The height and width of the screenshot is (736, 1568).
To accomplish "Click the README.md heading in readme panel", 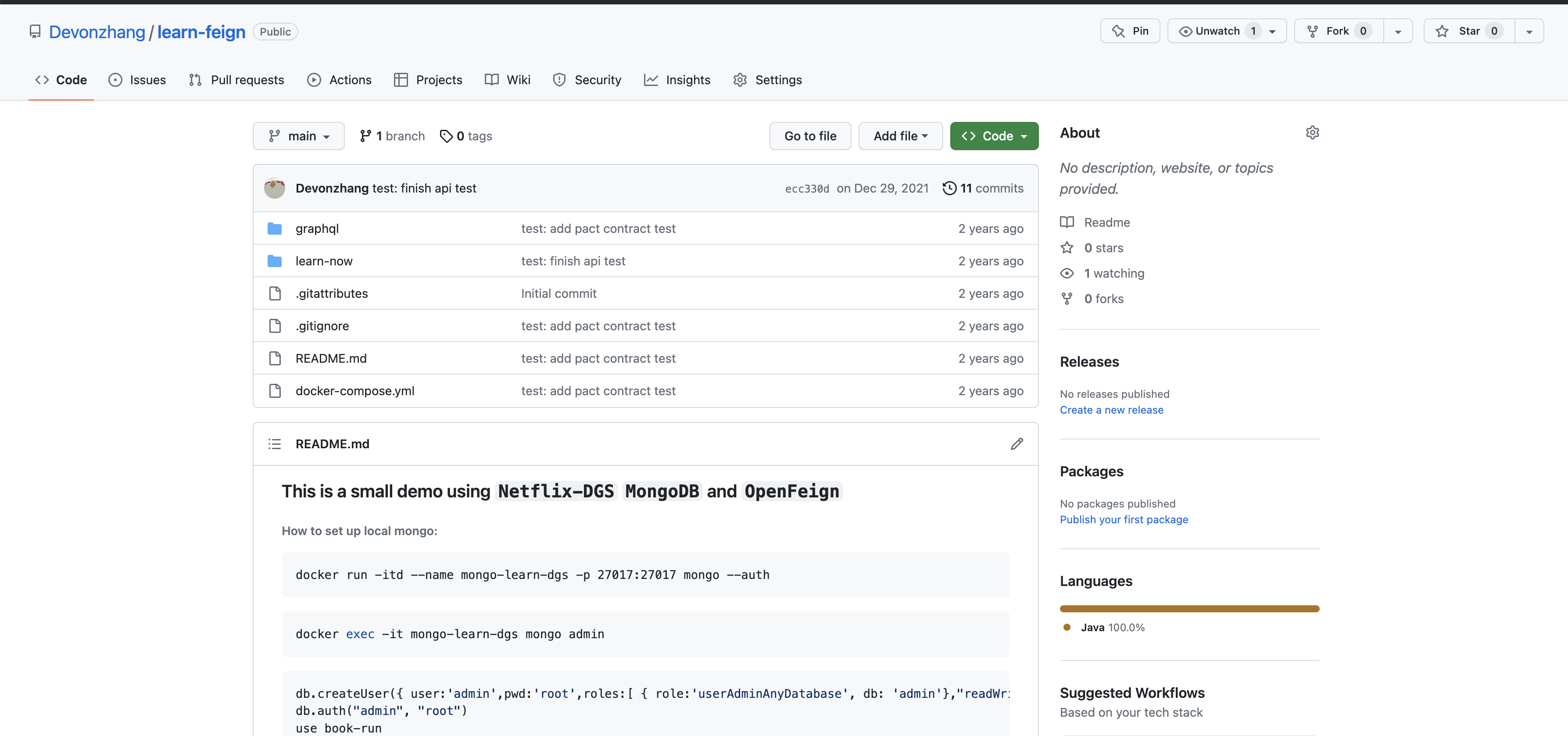I will pos(333,444).
